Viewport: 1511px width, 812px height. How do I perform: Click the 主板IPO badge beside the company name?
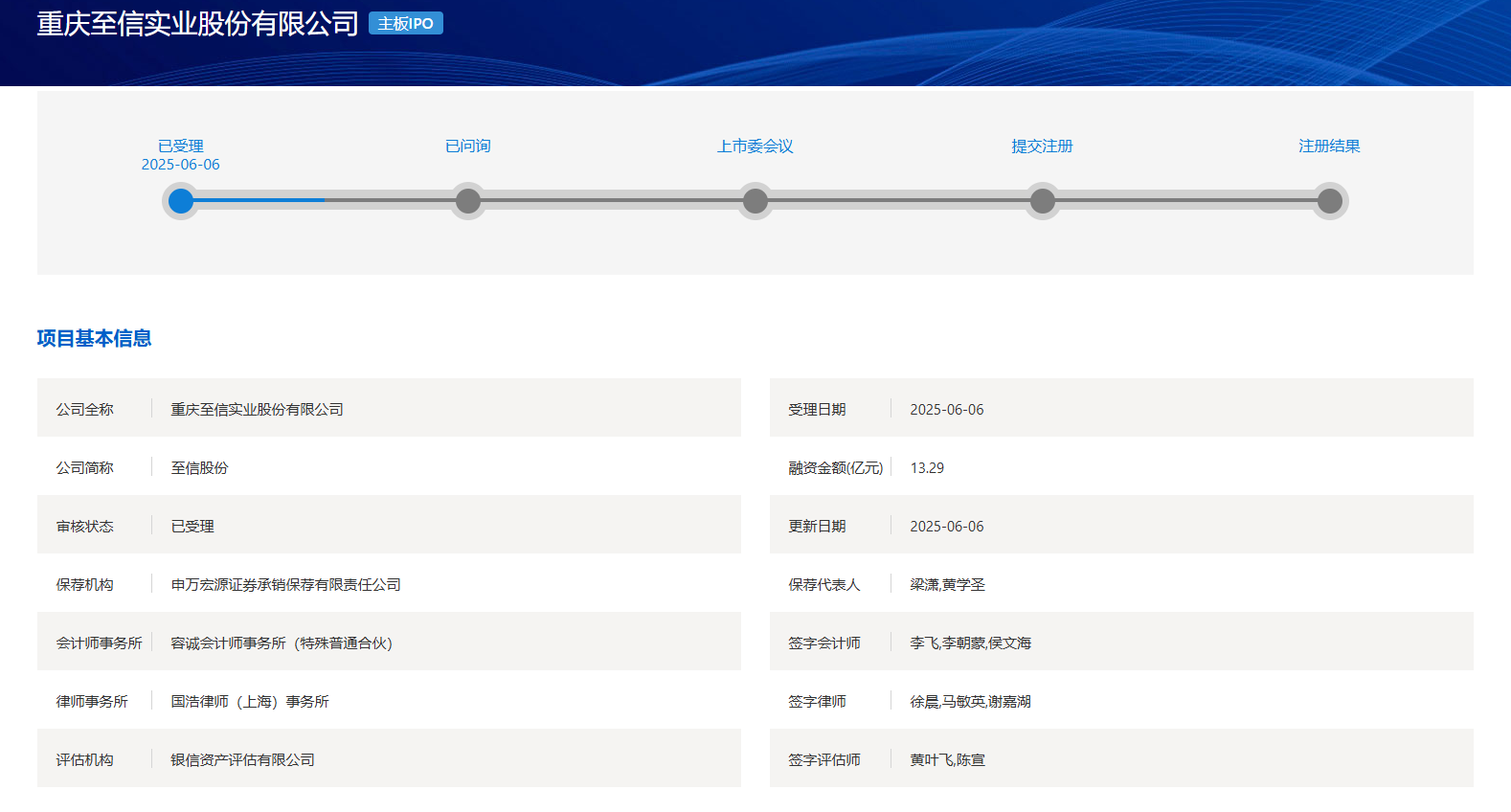(406, 24)
